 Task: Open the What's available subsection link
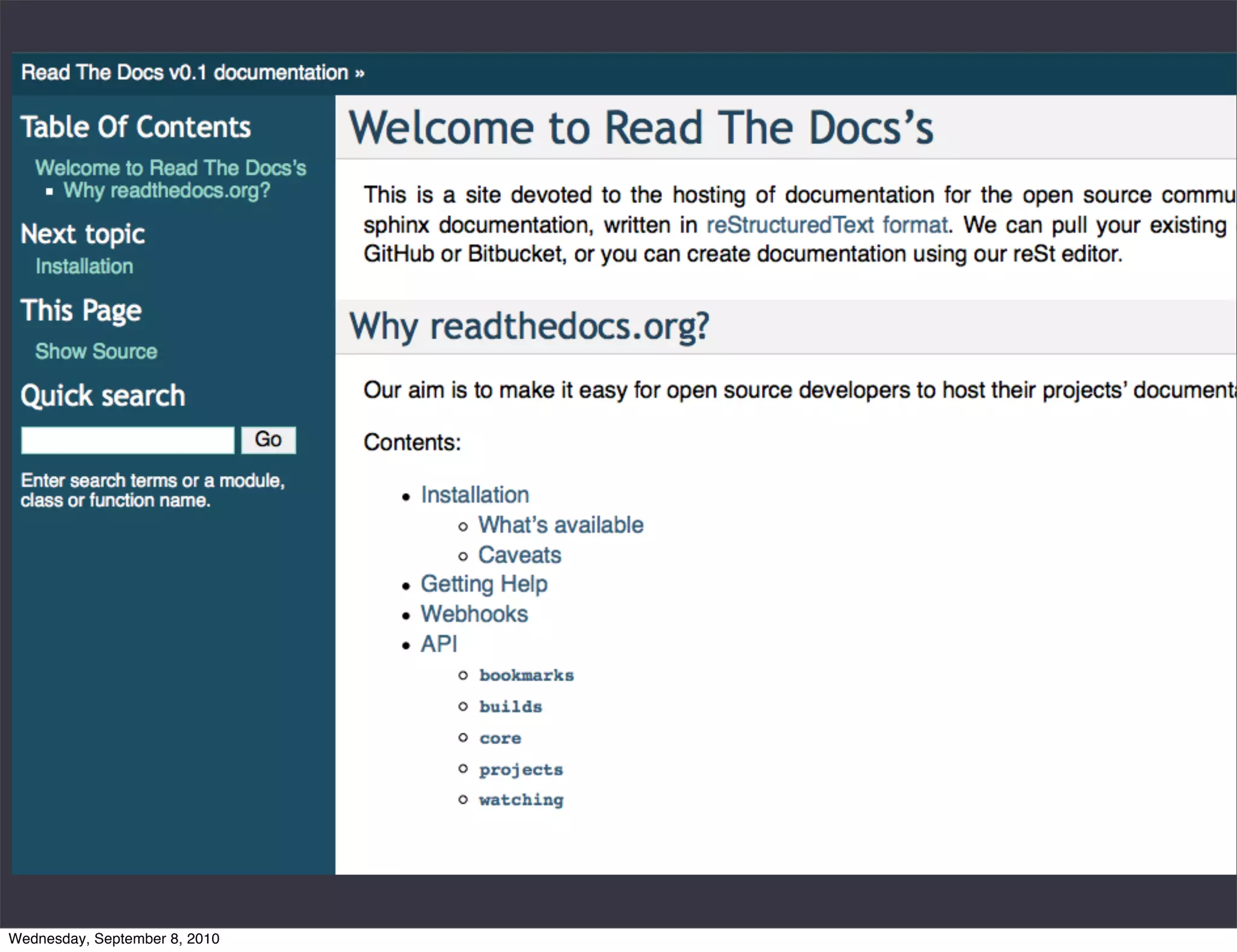point(561,526)
